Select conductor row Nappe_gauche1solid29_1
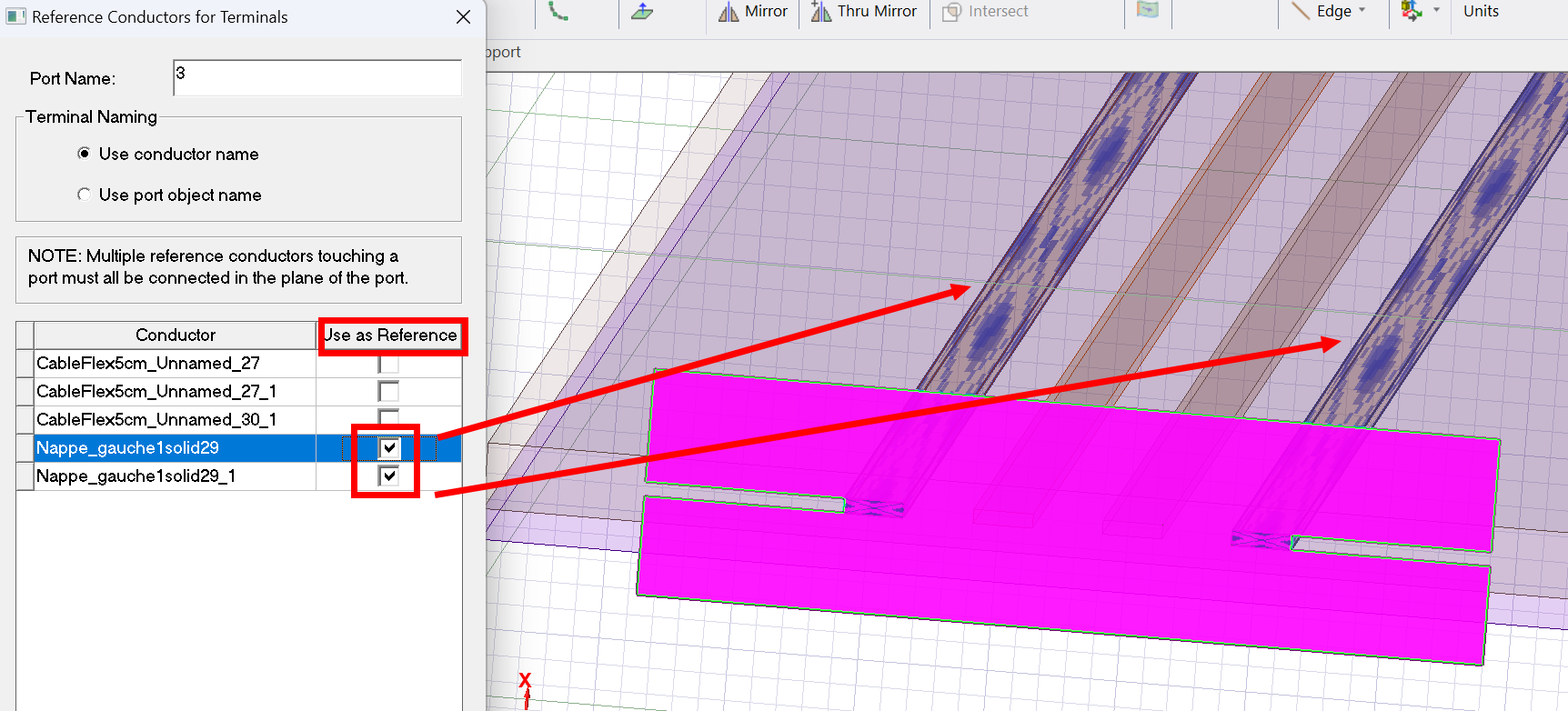1568x711 pixels. click(175, 476)
